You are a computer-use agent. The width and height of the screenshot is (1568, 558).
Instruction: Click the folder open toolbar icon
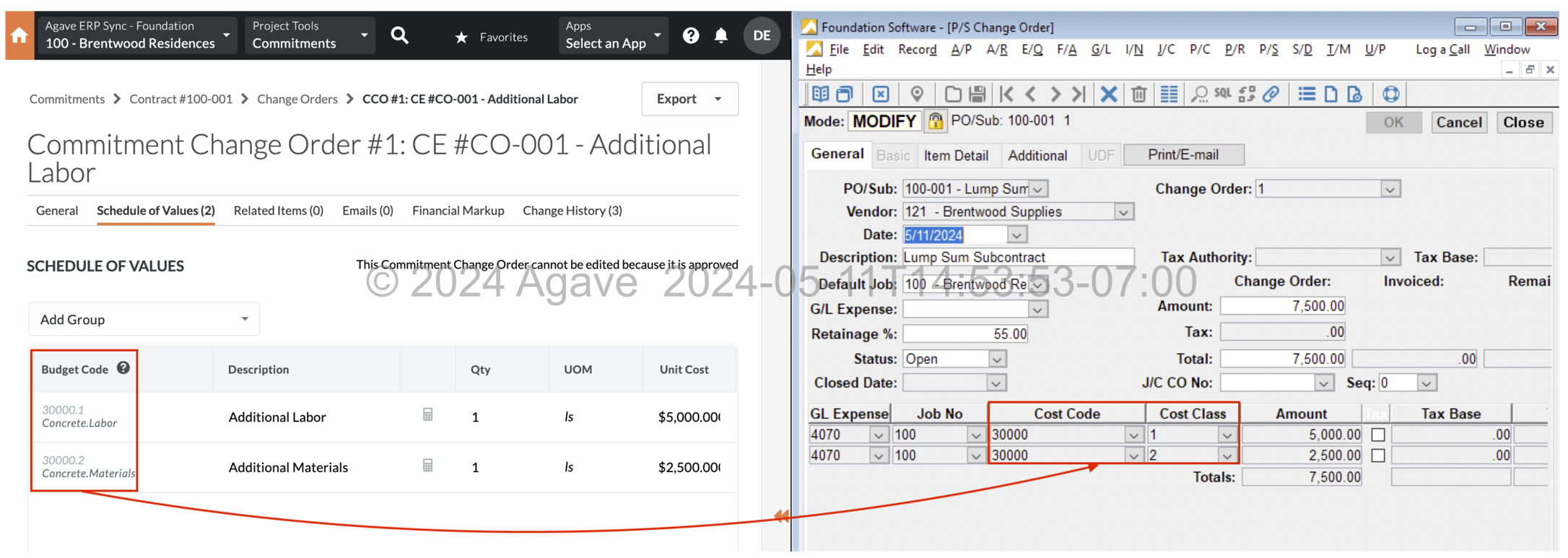953,94
